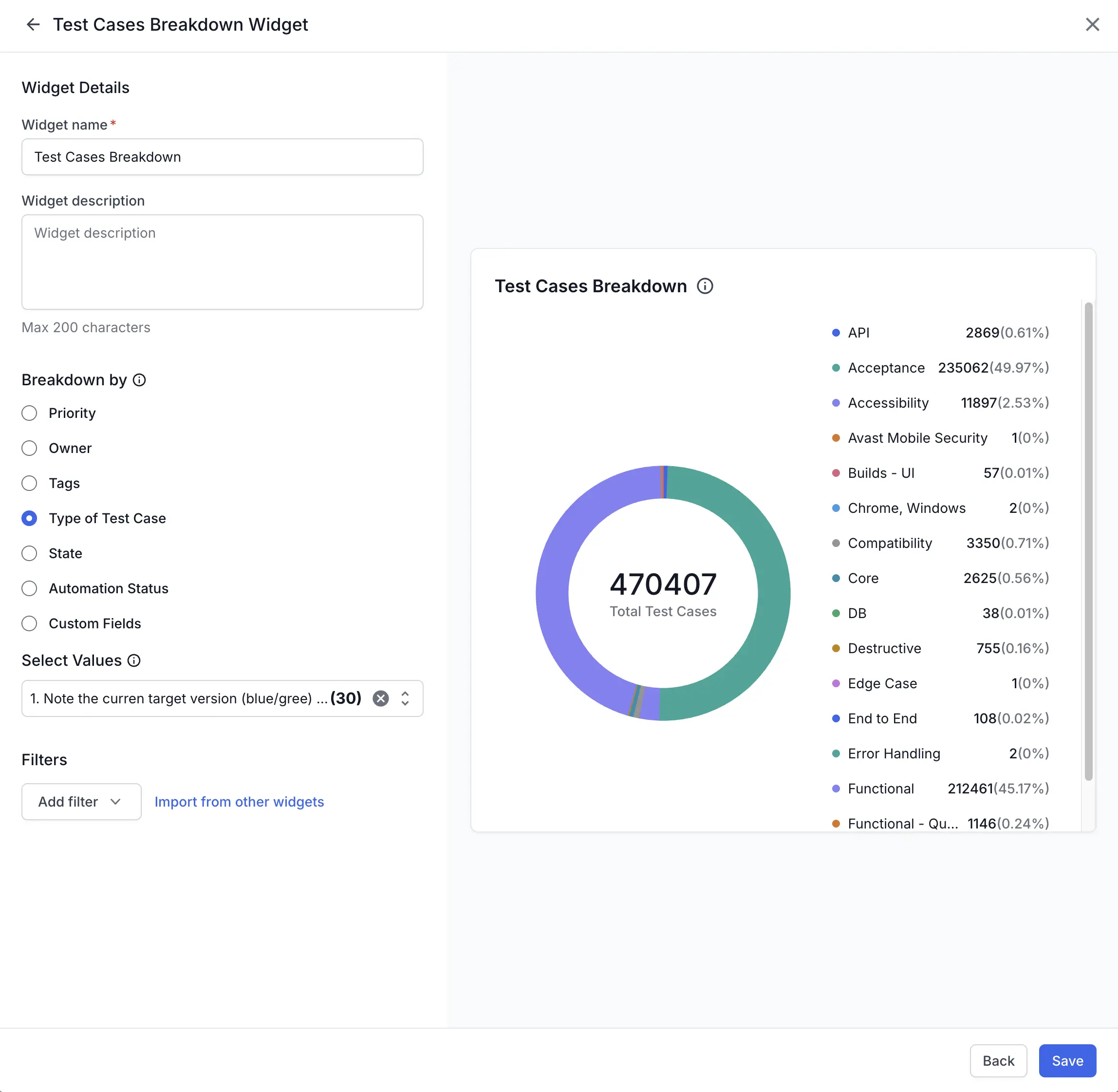This screenshot has width=1118, height=1092.
Task: Focus the Widget name input field
Action: coord(223,156)
